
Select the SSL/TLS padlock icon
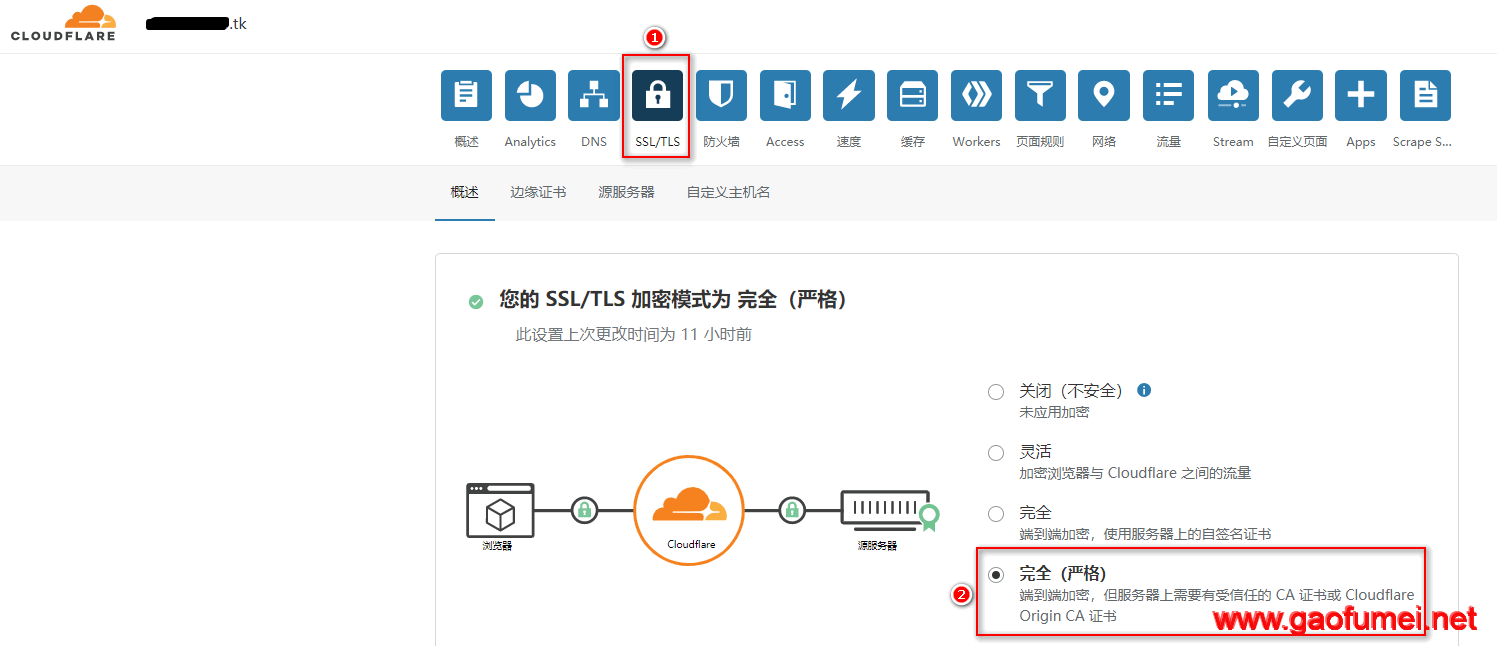click(657, 96)
